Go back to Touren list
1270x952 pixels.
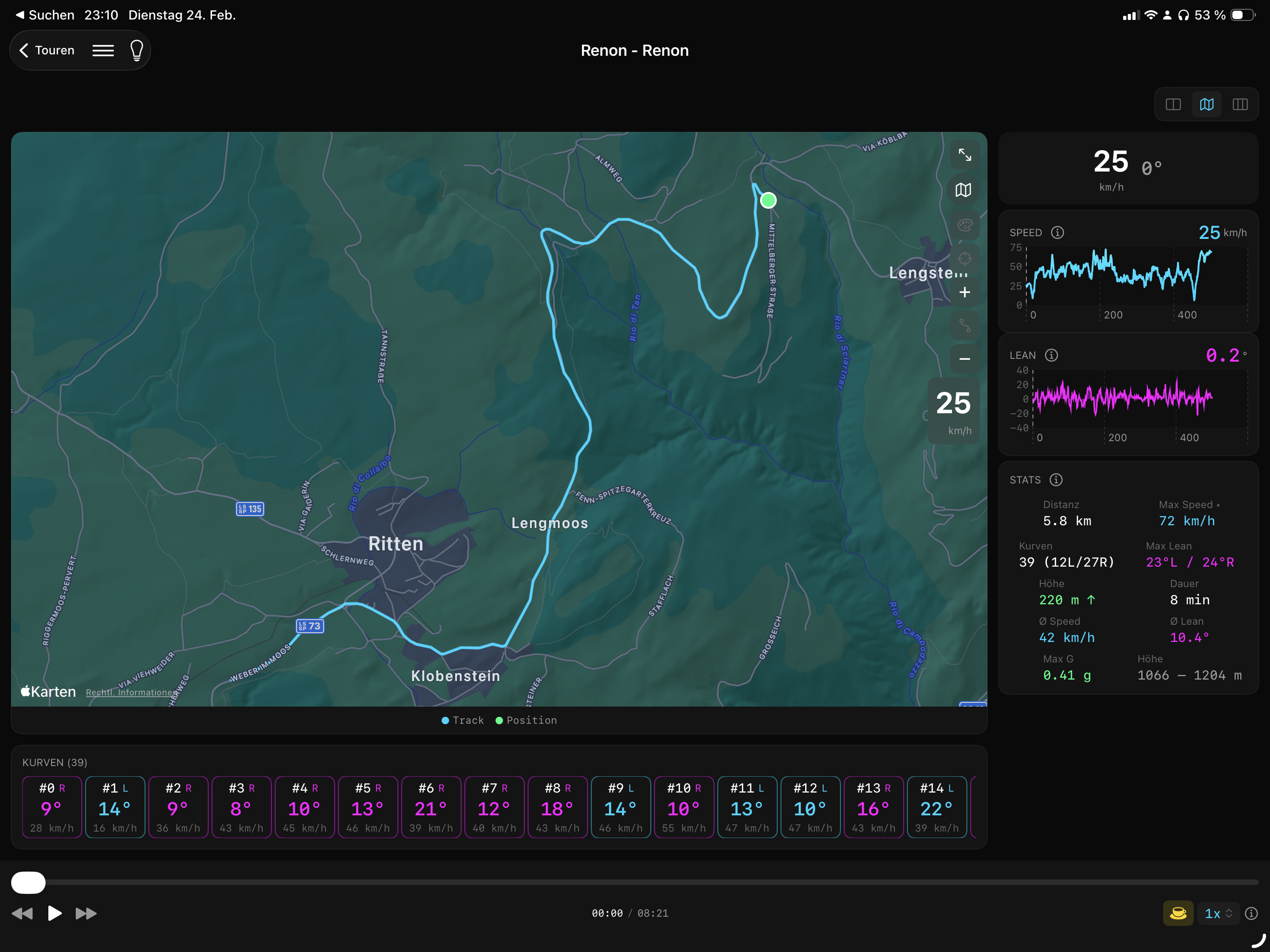(47, 51)
